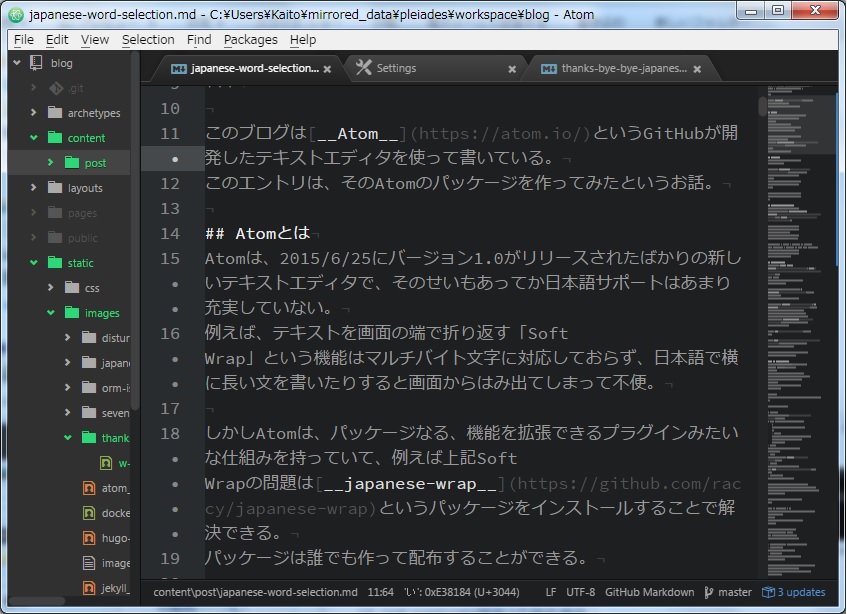Click the file path in status bar
Image resolution: width=847 pixels, height=614 pixels.
point(256,592)
